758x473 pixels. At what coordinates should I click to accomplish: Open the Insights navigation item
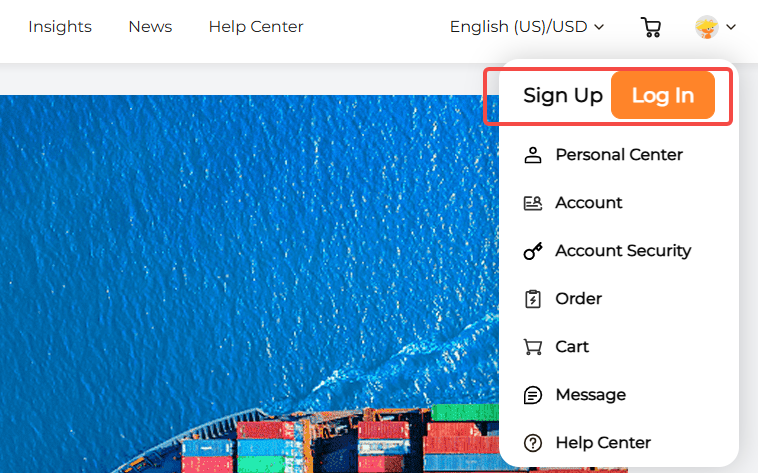coord(60,27)
